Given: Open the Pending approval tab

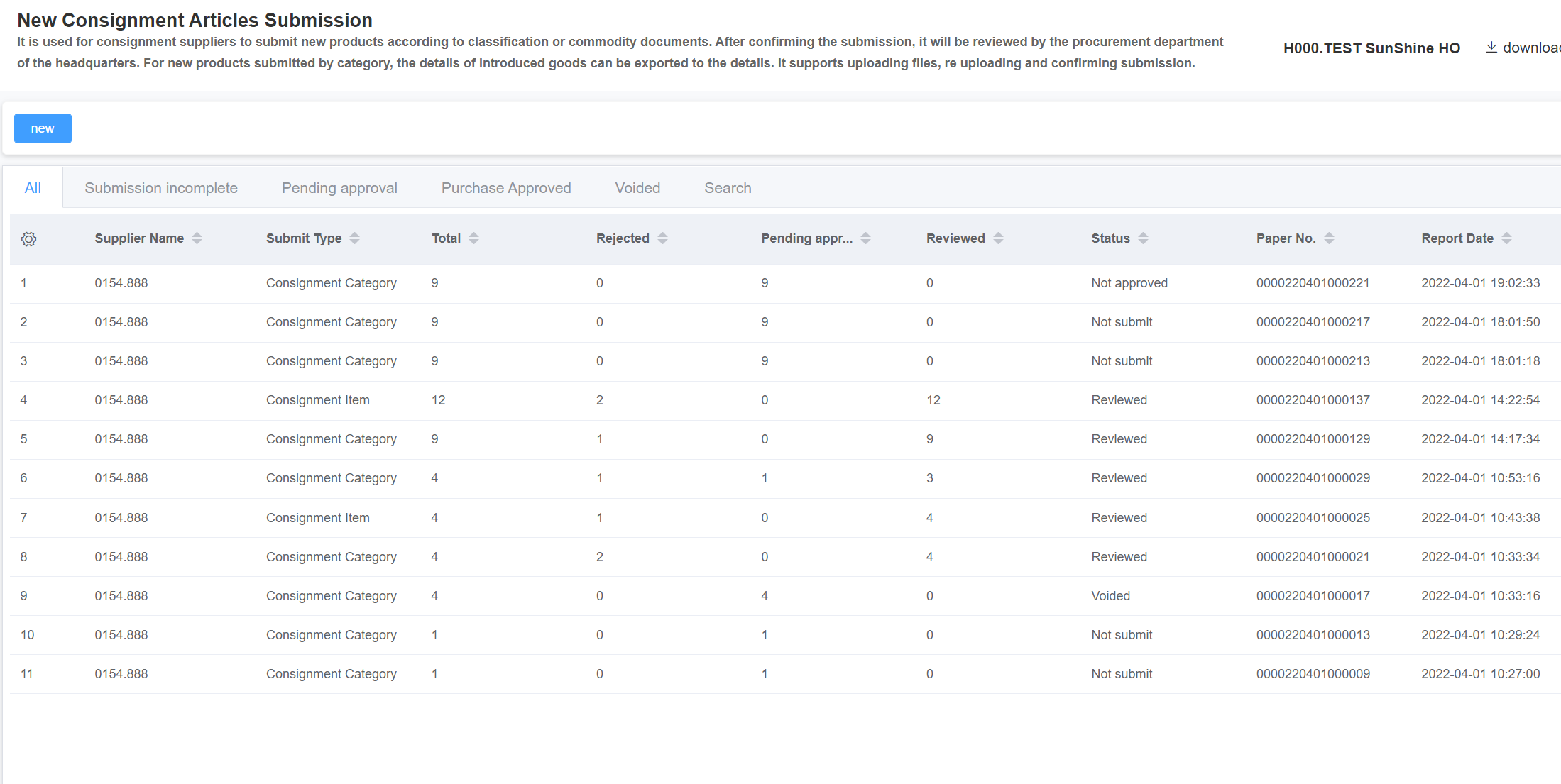Looking at the screenshot, I should click(339, 188).
